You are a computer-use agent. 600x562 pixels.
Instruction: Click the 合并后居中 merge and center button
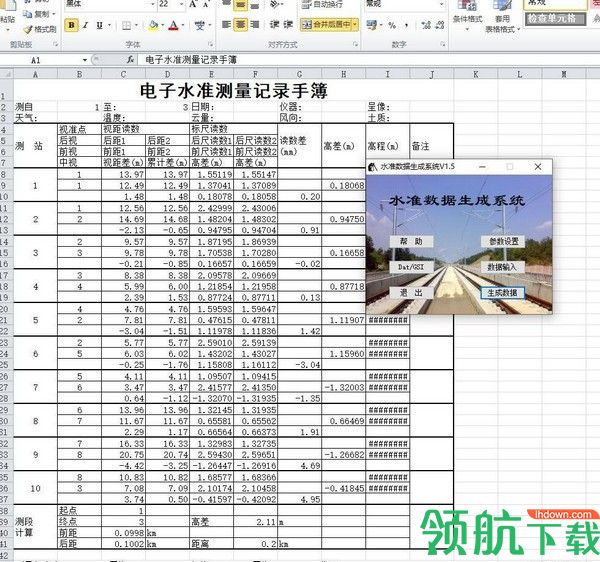point(326,25)
